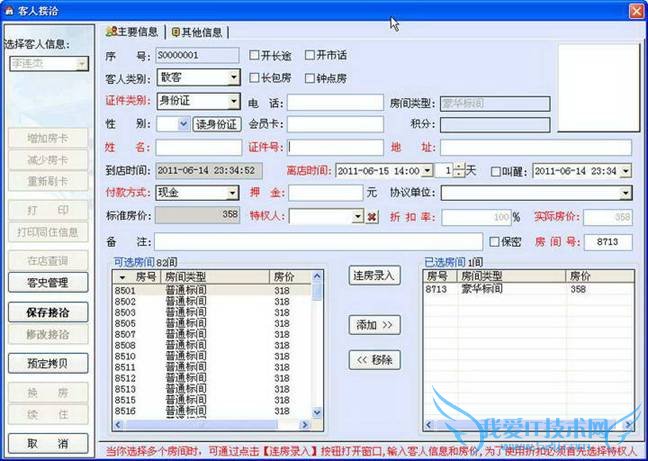Image resolution: width=648 pixels, height=461 pixels.
Task: Select room 8505 in available rooms
Action: click(212, 323)
